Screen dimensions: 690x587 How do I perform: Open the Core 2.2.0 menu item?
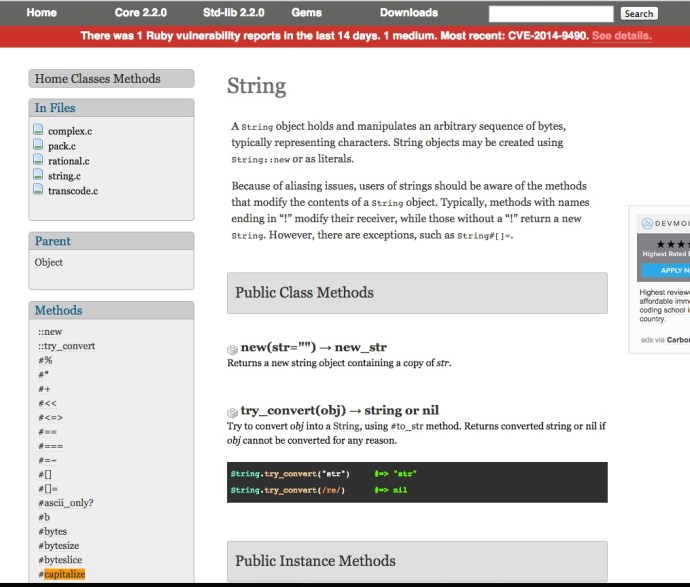(141, 13)
